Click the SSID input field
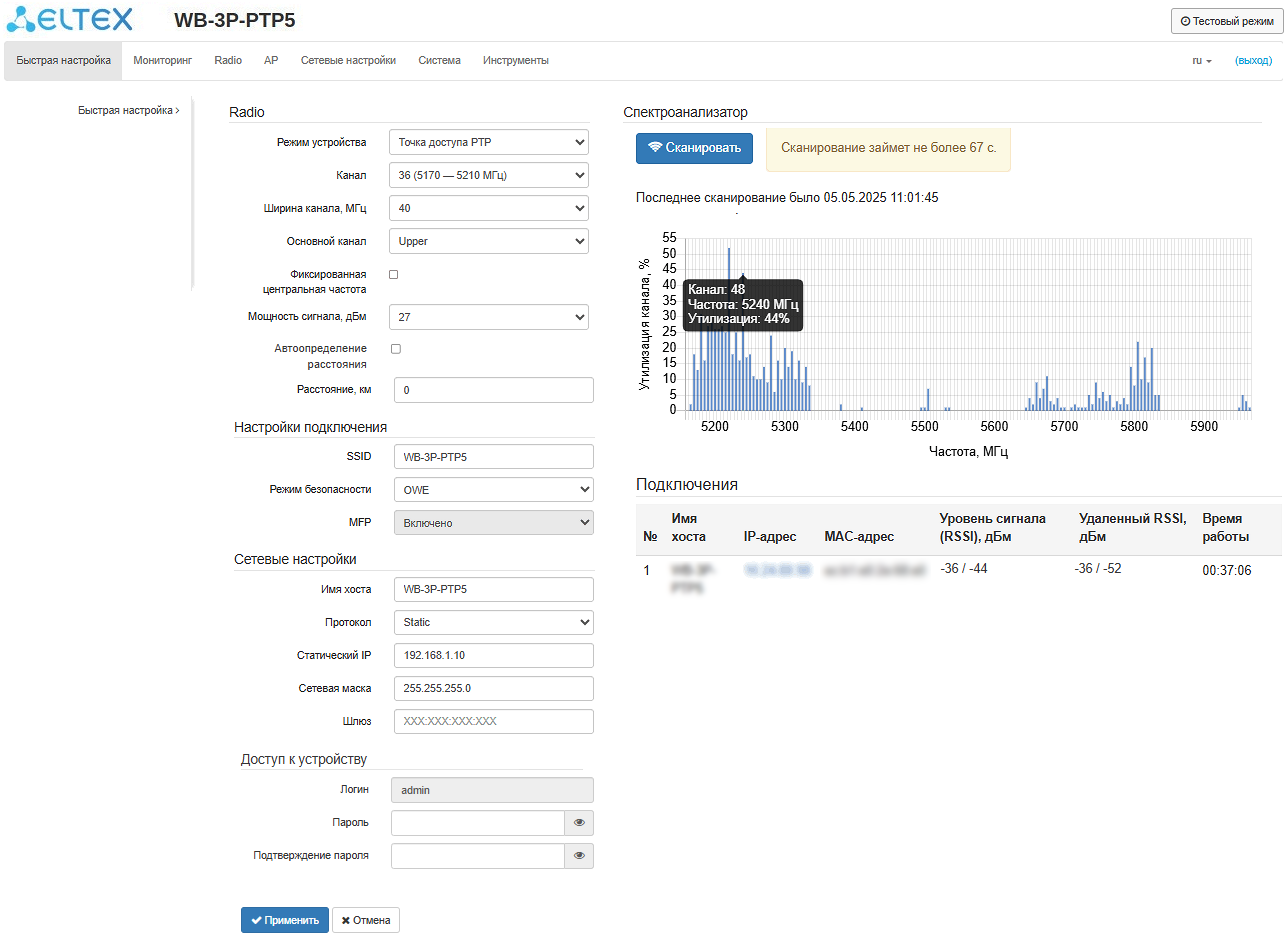Viewport: 1286px width, 951px height. coord(493,457)
